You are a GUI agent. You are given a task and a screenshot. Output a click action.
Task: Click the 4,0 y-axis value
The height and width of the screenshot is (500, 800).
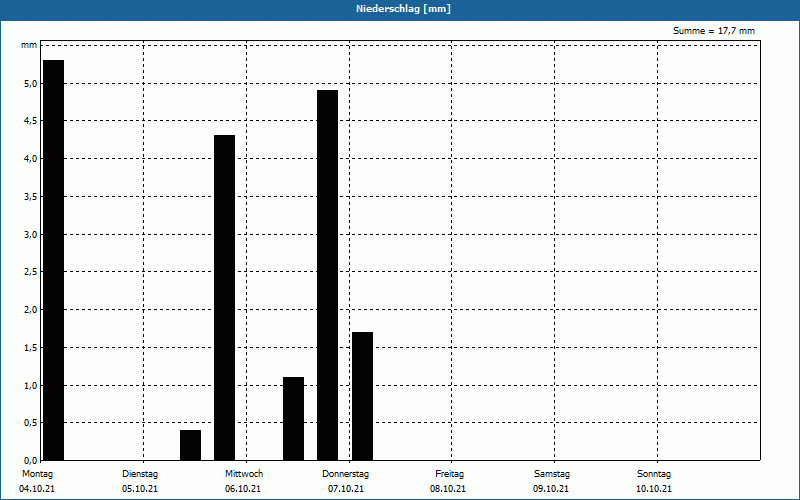pyautogui.click(x=31, y=159)
